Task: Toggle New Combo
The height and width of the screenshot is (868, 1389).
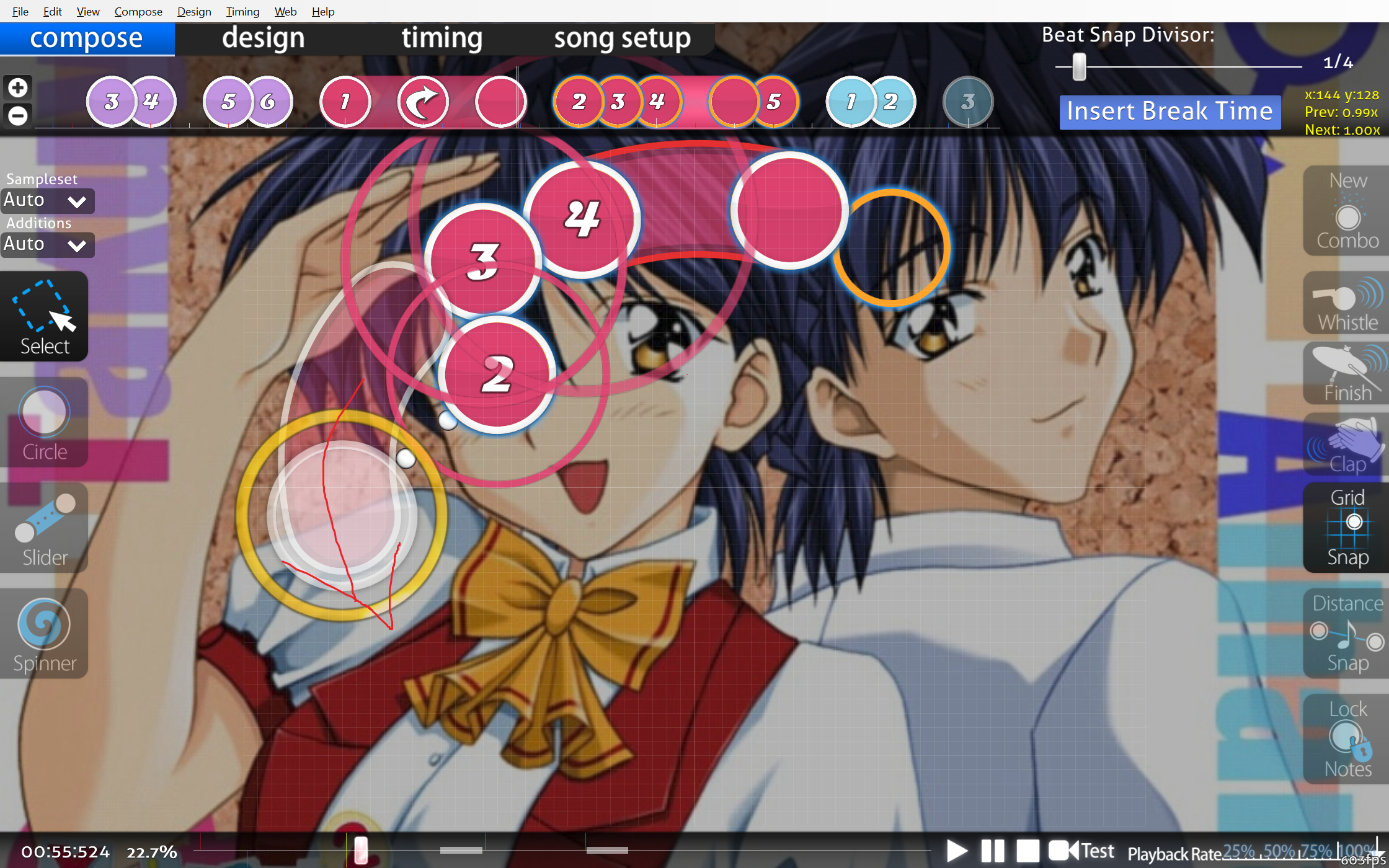Action: [1347, 211]
